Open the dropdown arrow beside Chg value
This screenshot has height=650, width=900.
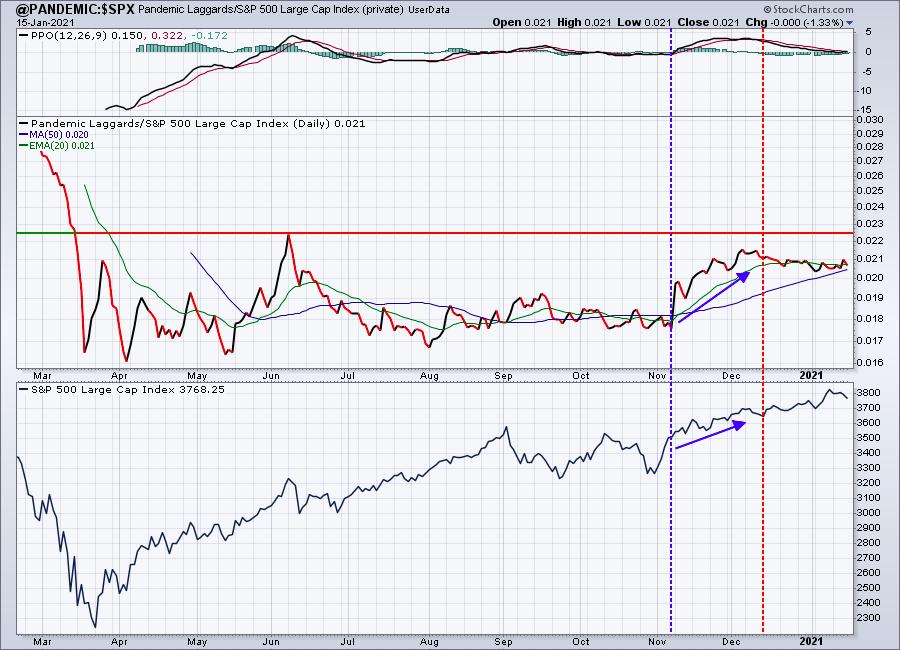point(850,22)
